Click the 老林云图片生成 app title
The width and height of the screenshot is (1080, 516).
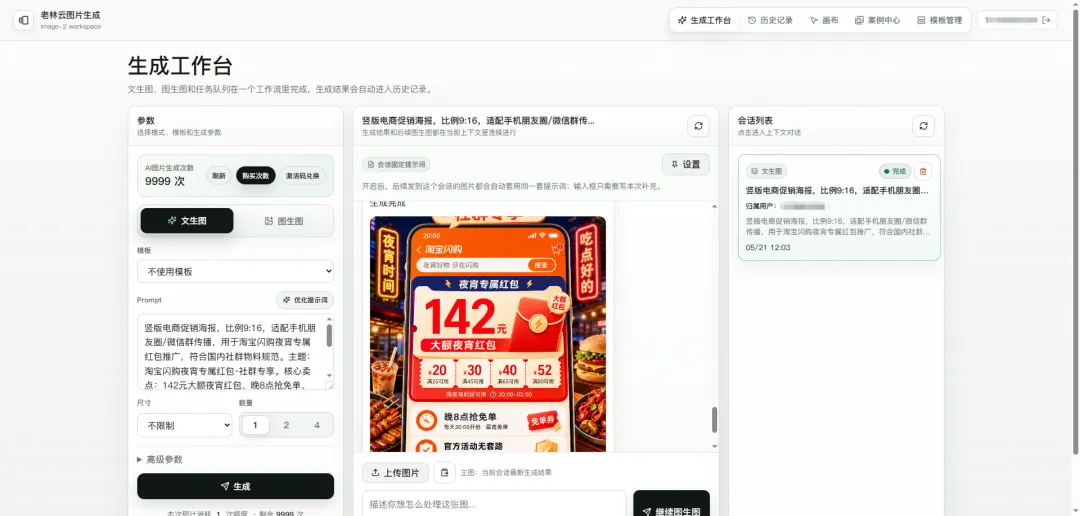coord(70,15)
